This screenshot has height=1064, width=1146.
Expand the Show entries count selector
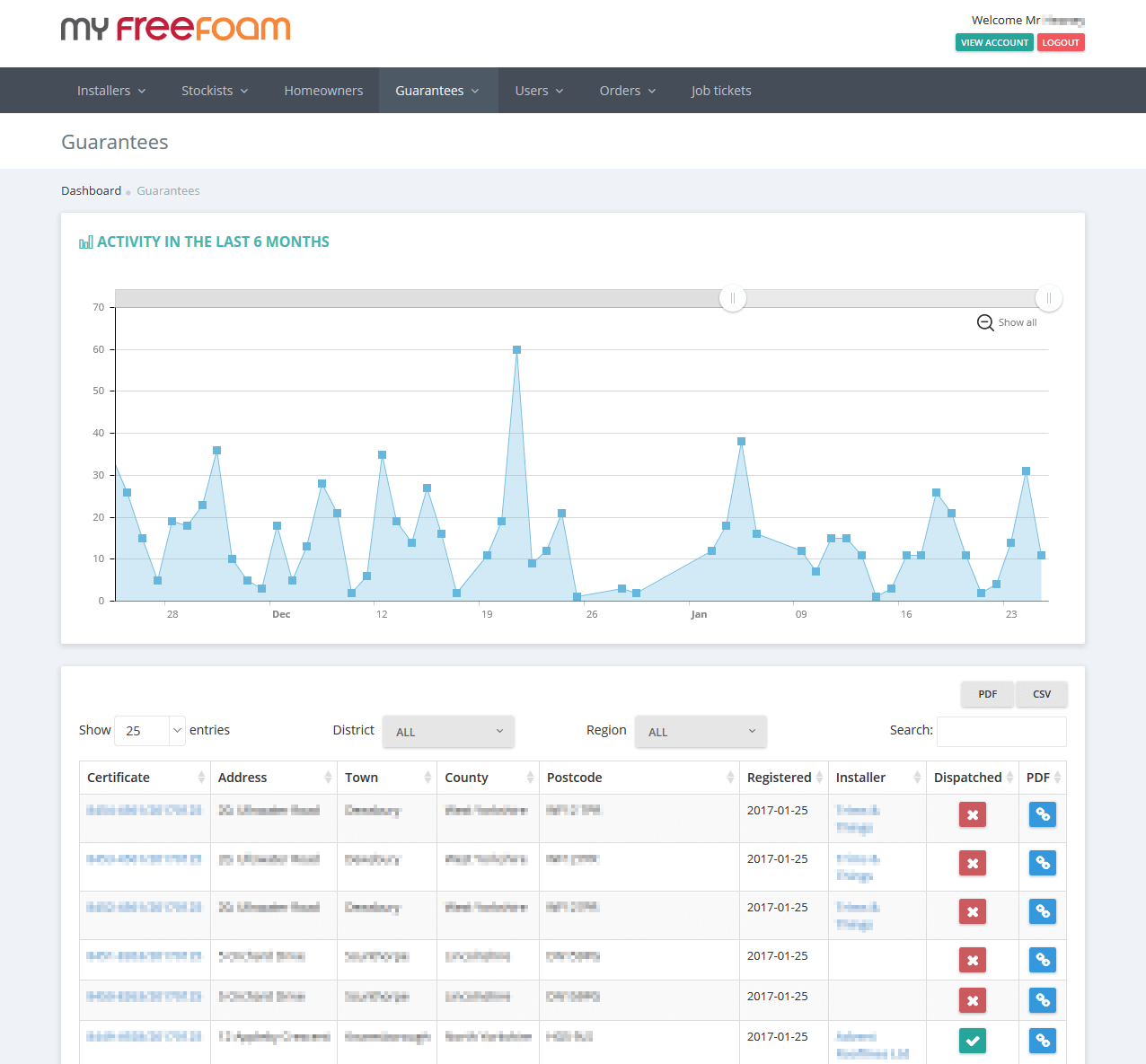[x=150, y=731]
